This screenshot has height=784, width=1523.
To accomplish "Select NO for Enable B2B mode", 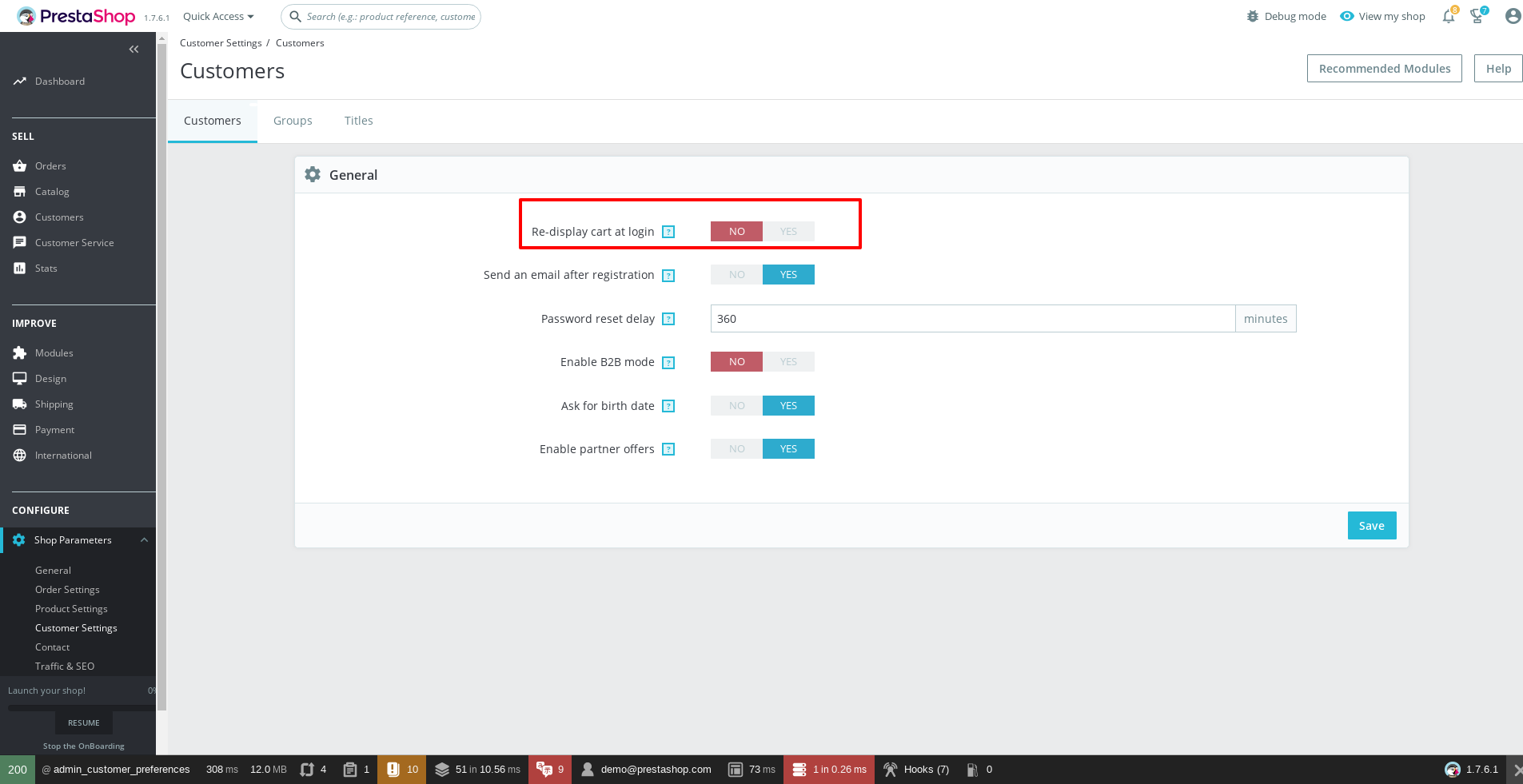I will click(x=736, y=362).
